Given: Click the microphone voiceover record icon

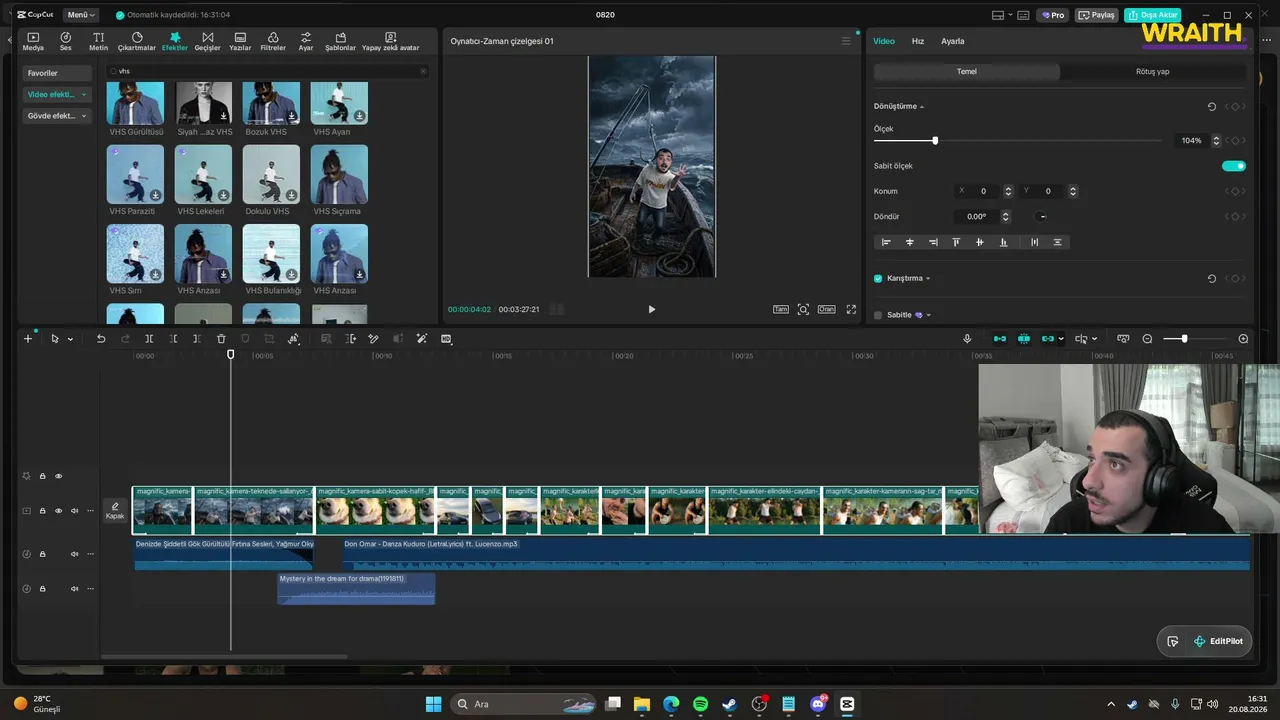Looking at the screenshot, I should [x=967, y=339].
